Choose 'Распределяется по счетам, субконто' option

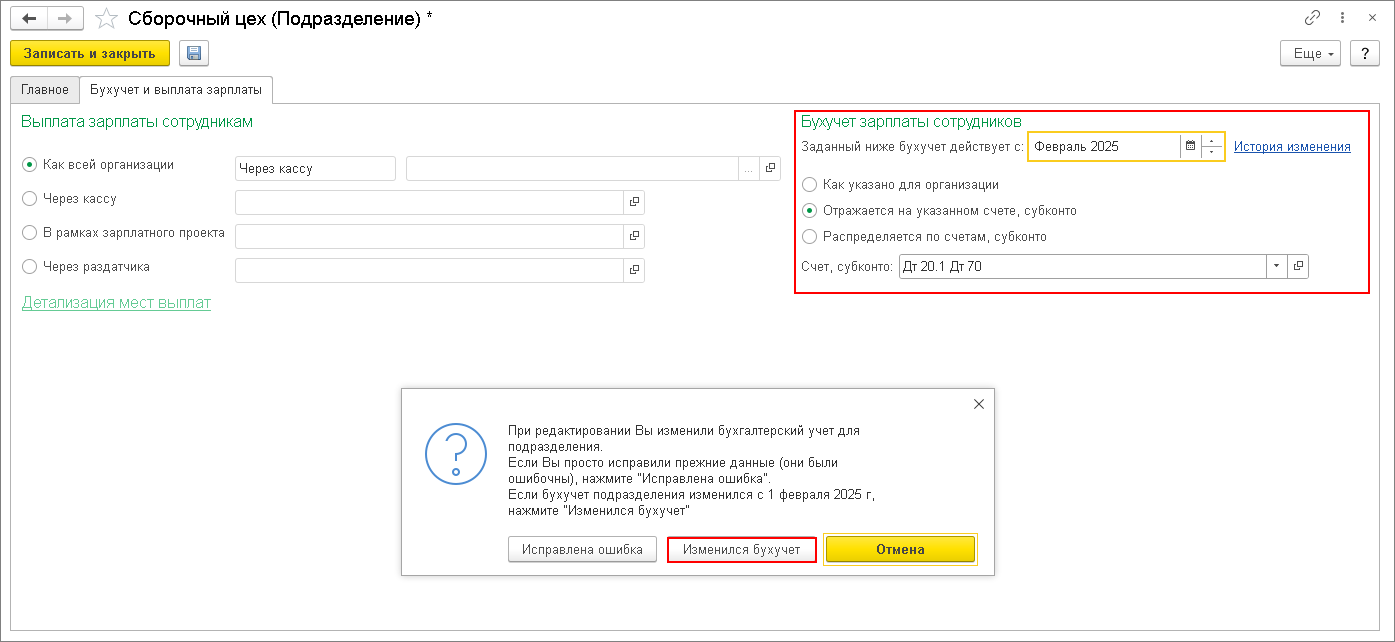[x=810, y=237]
